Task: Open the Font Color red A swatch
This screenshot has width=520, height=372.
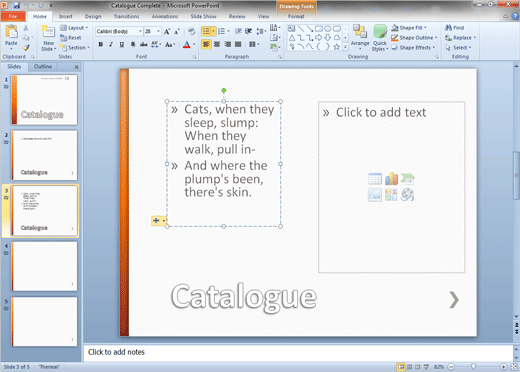Action: (x=187, y=44)
